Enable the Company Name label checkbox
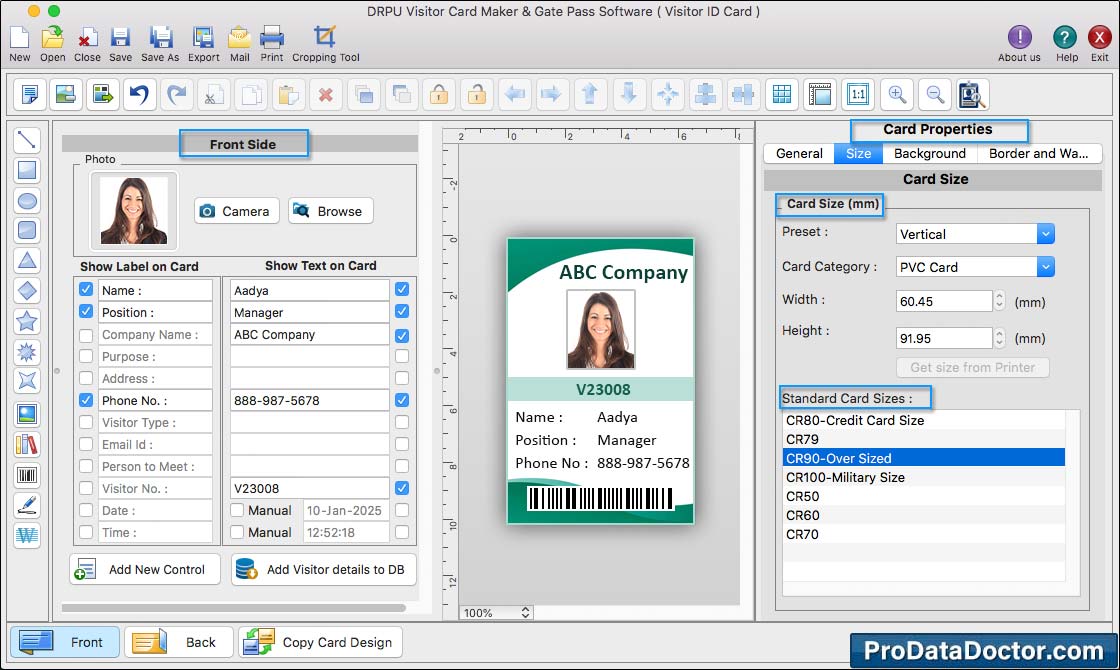The width and height of the screenshot is (1120, 670). 86,335
